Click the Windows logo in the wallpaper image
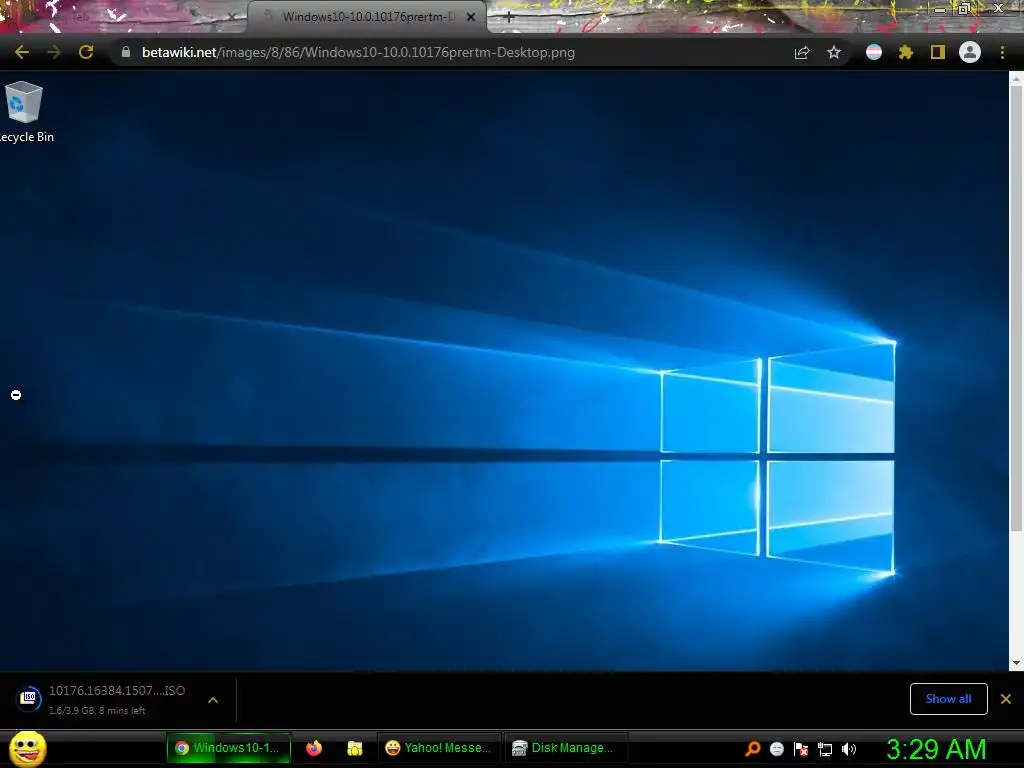 click(777, 458)
